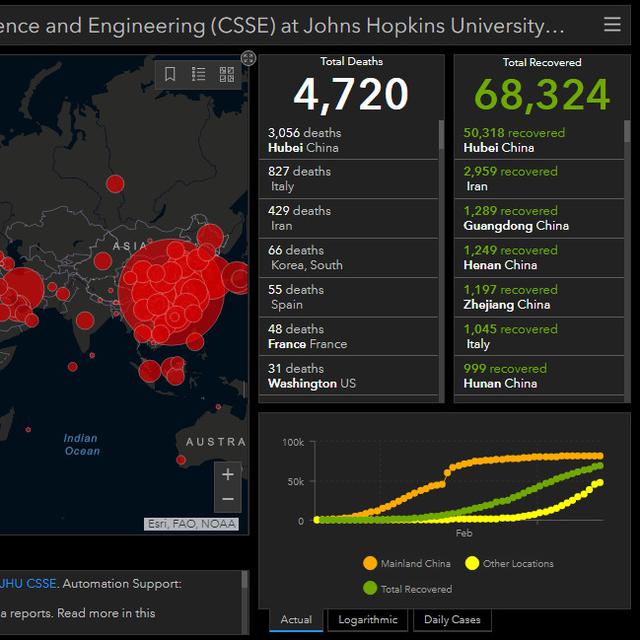Select the Guangdong China recovered row
The height and width of the screenshot is (640, 640).
(539, 218)
